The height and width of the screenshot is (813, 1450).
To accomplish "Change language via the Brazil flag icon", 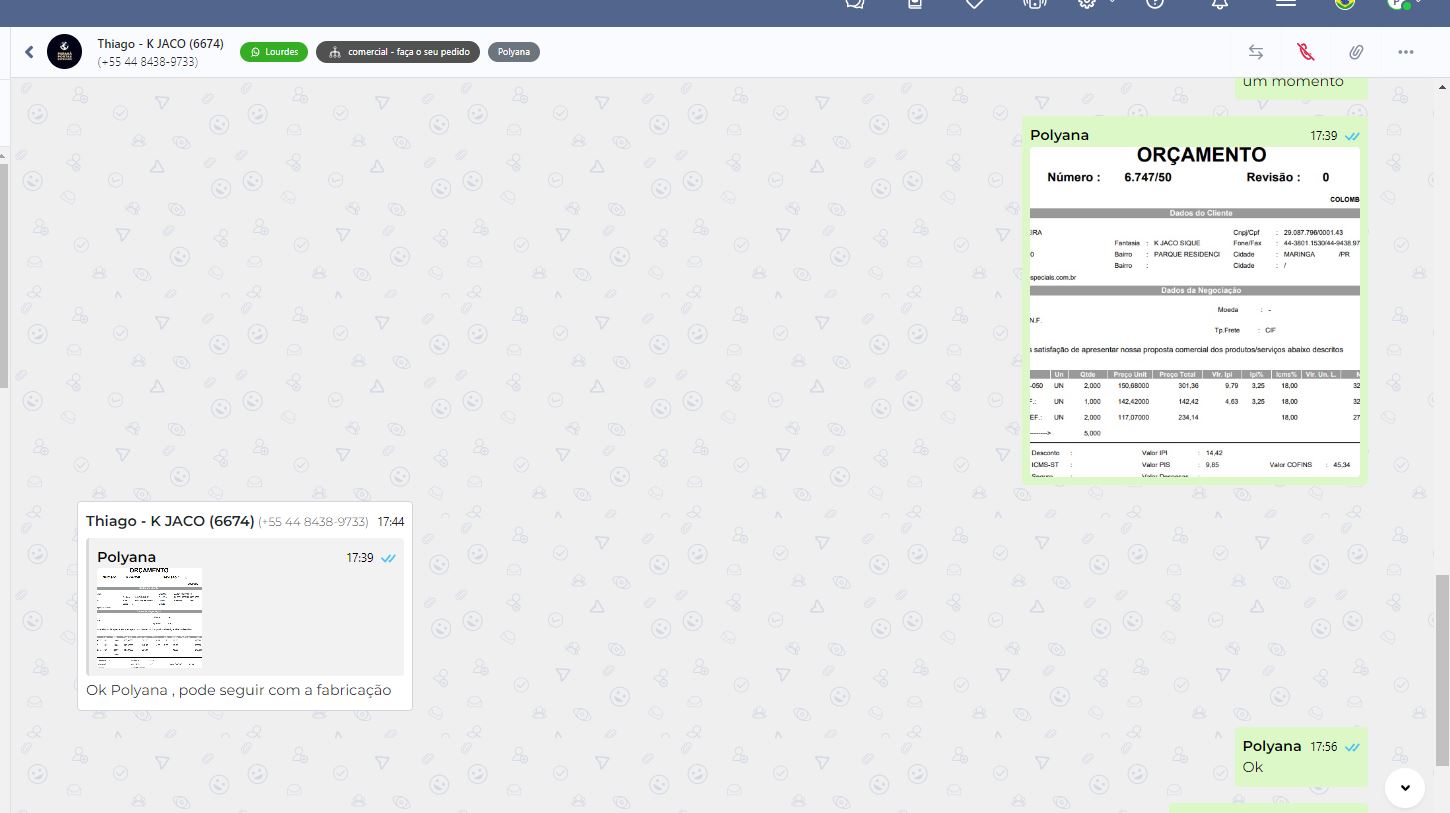I will pos(1345,4).
